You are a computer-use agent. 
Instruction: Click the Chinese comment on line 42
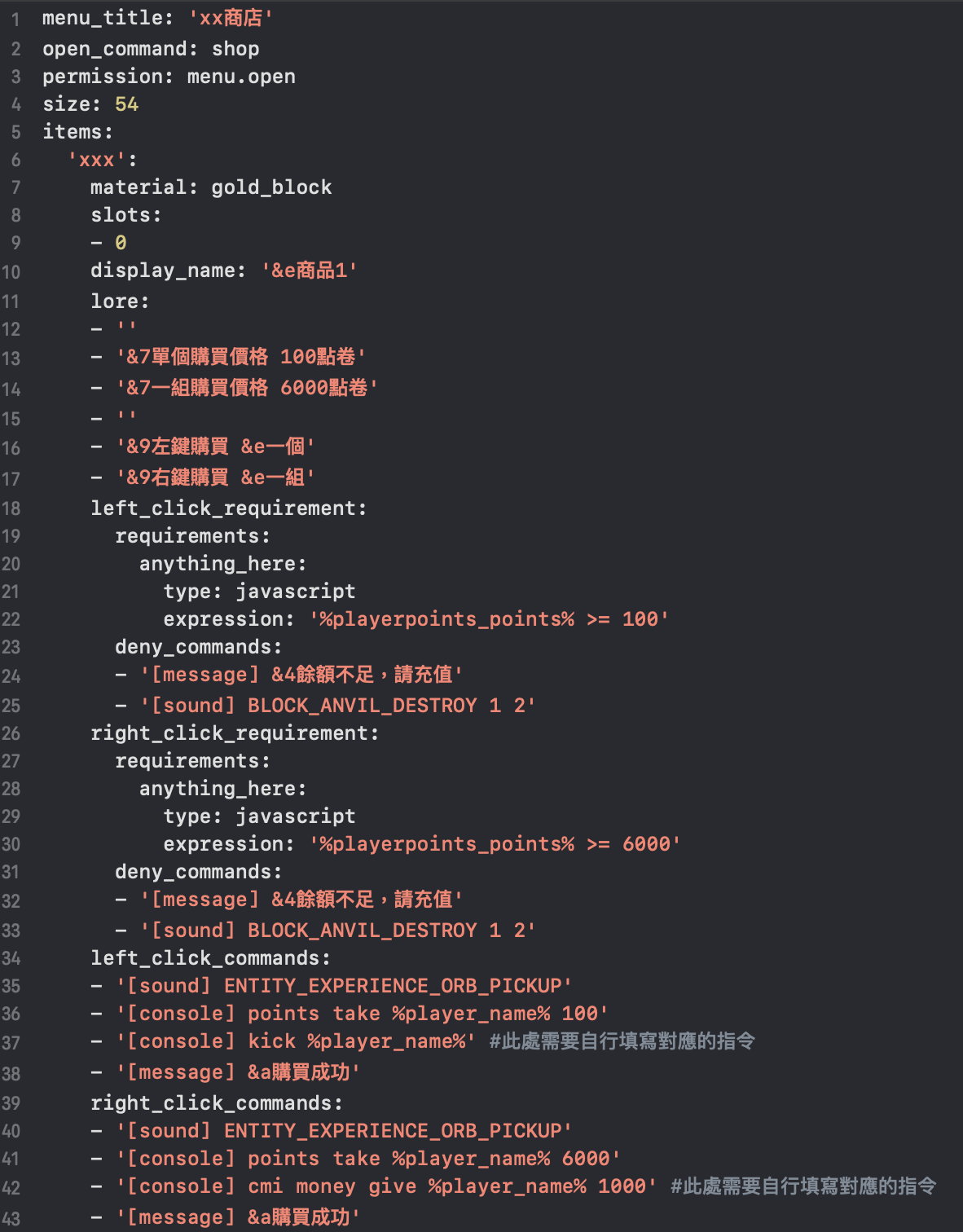[x=802, y=1186]
